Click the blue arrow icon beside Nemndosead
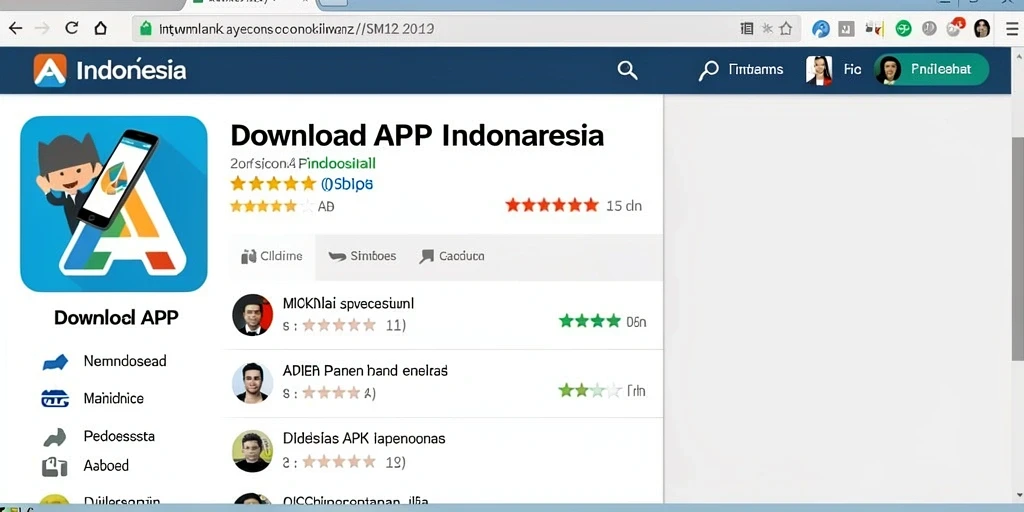Viewport: 1024px width, 512px height. tap(55, 362)
